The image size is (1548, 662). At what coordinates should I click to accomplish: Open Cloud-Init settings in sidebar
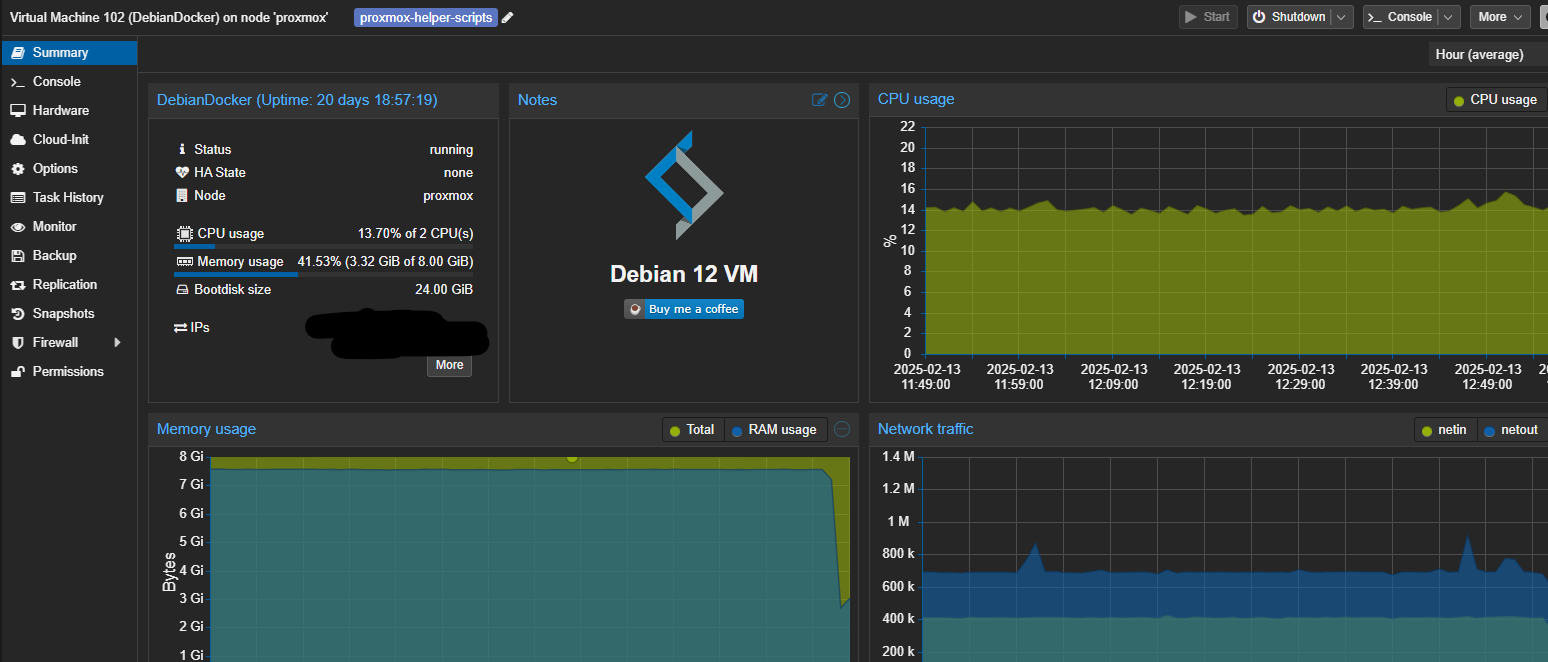(69, 140)
